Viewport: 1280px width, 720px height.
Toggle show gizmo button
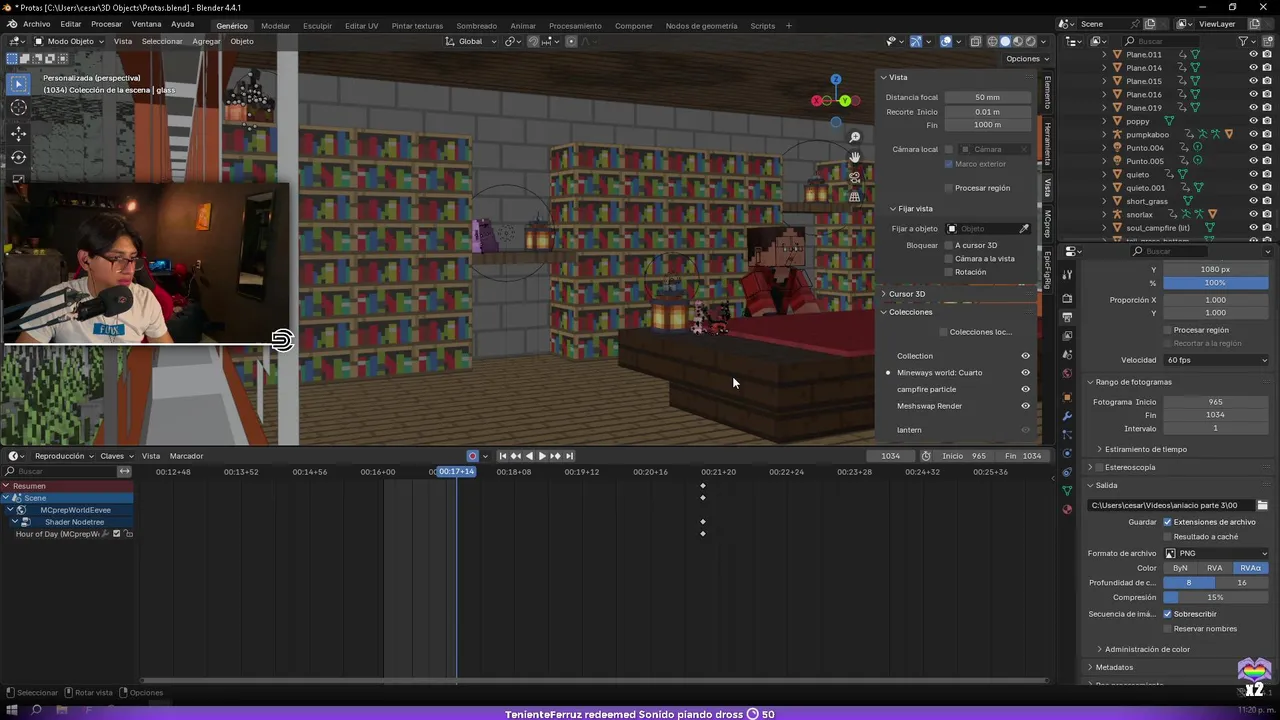916,41
